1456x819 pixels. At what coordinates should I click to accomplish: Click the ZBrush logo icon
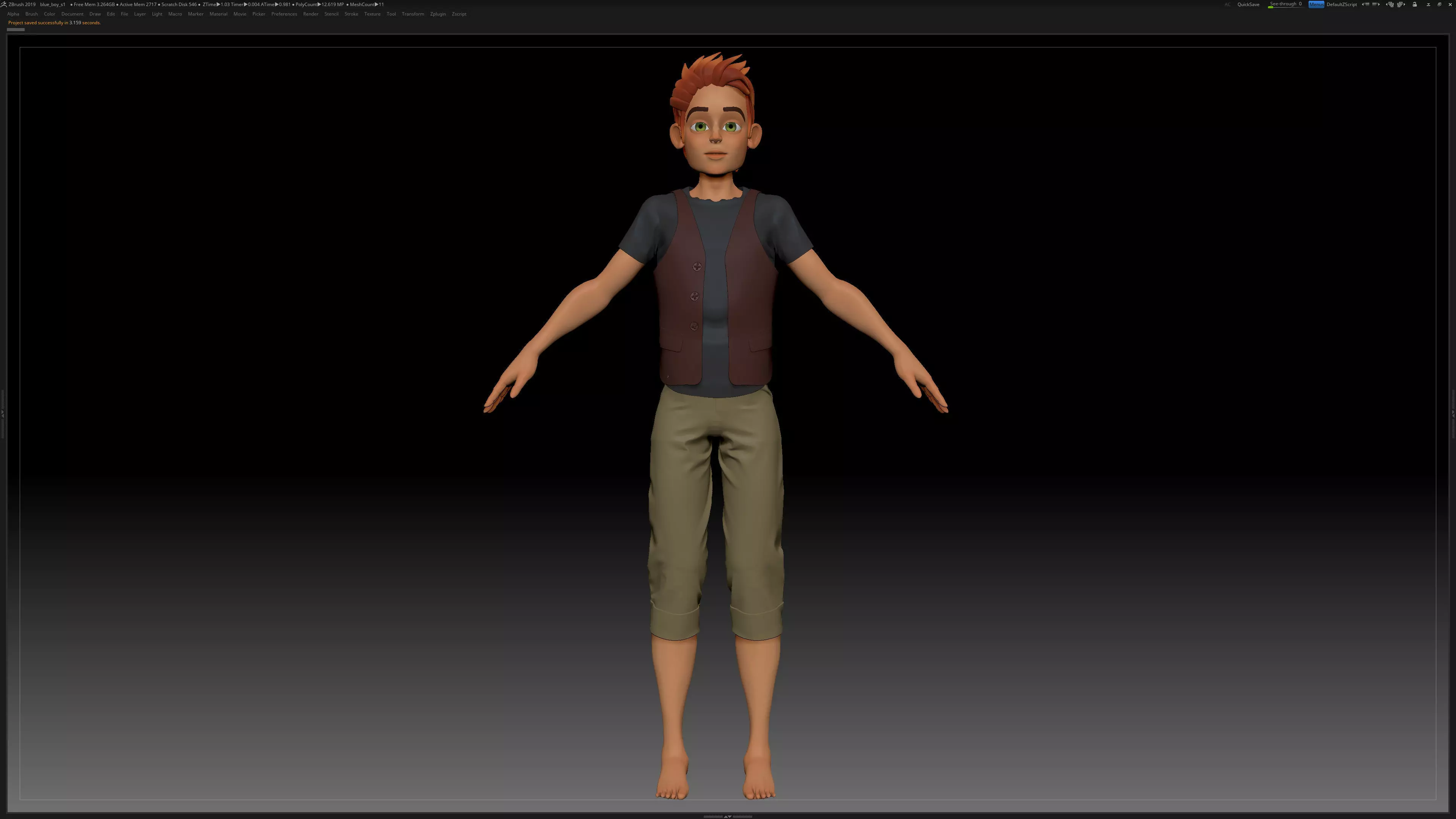tap(4, 4)
